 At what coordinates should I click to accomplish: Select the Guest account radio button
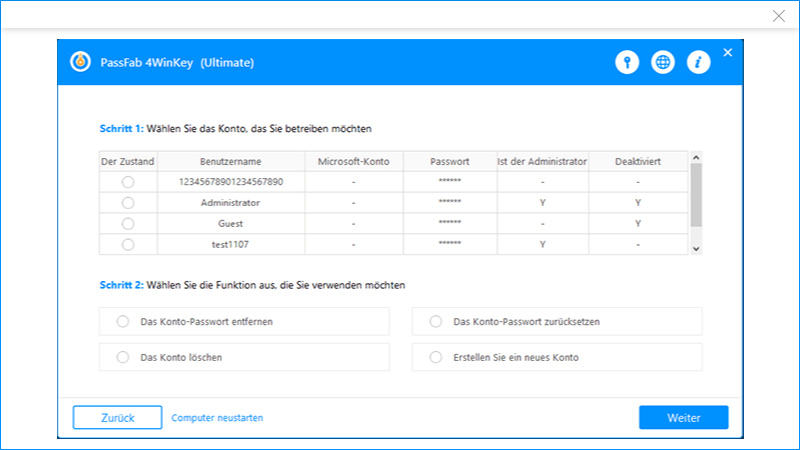coord(127,224)
